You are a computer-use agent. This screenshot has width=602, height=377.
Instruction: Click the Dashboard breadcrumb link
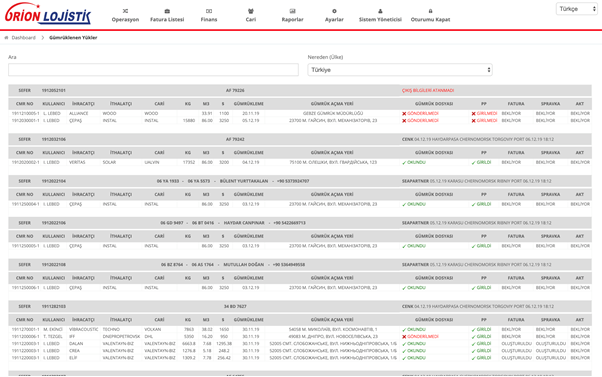click(23, 38)
